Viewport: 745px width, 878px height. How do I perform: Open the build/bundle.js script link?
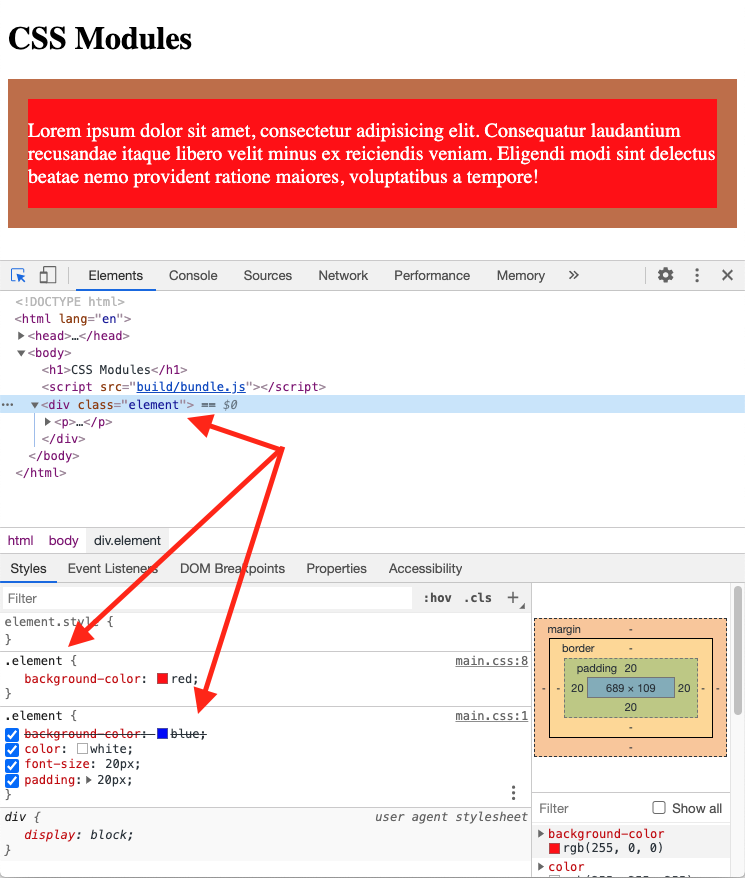[191, 386]
